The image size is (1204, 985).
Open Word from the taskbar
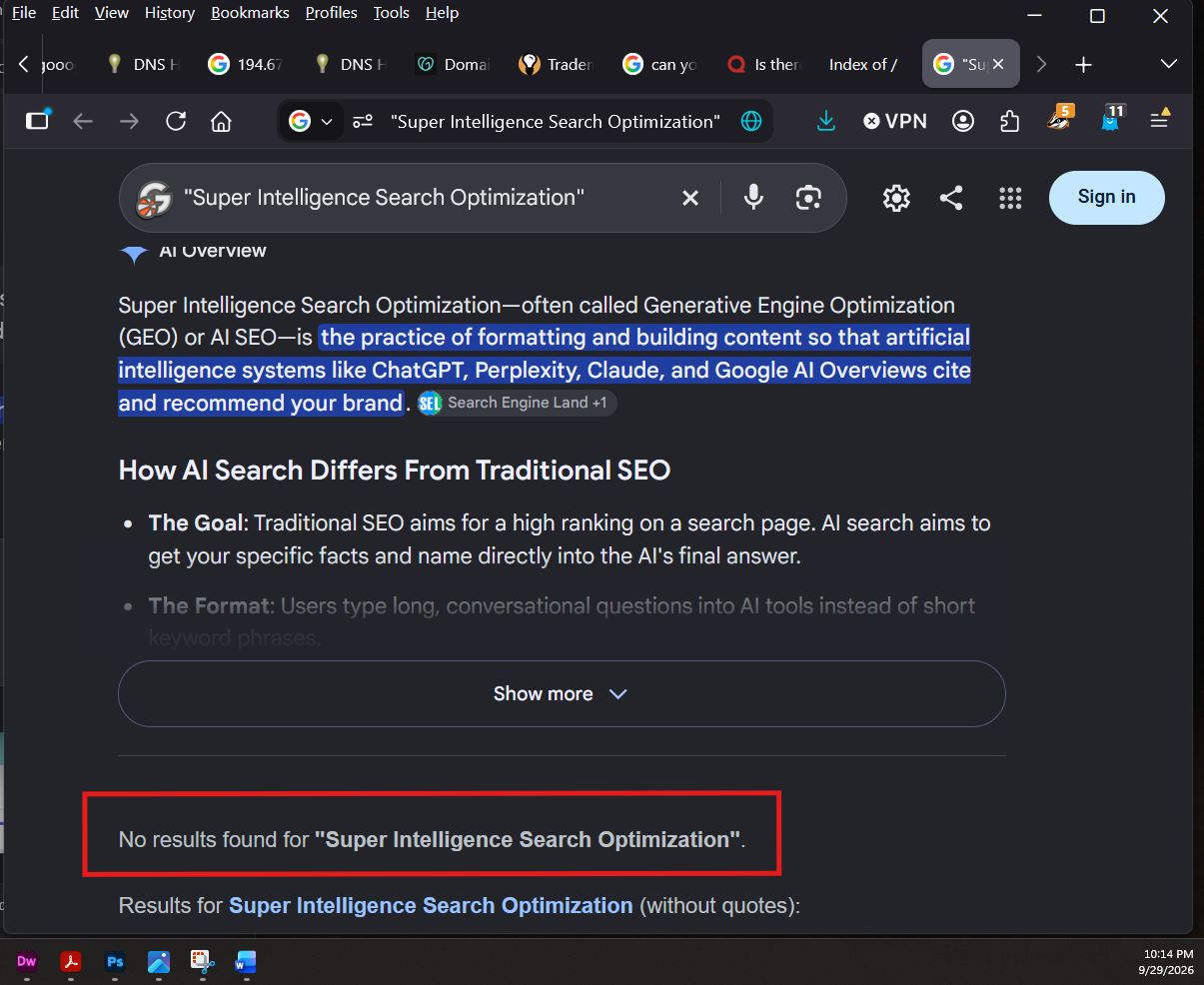pyautogui.click(x=246, y=961)
